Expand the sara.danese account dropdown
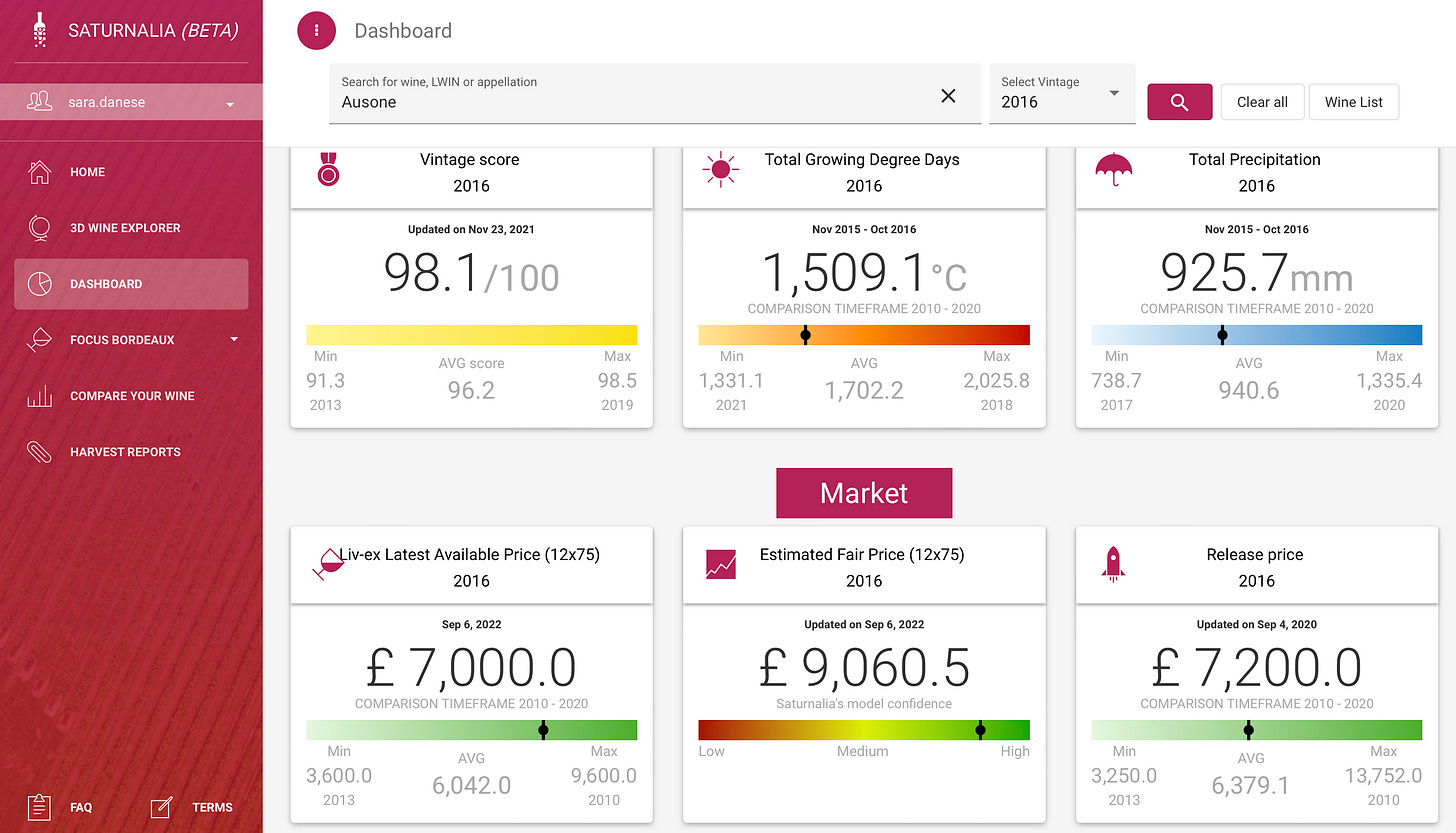This screenshot has width=1456, height=833. point(230,104)
